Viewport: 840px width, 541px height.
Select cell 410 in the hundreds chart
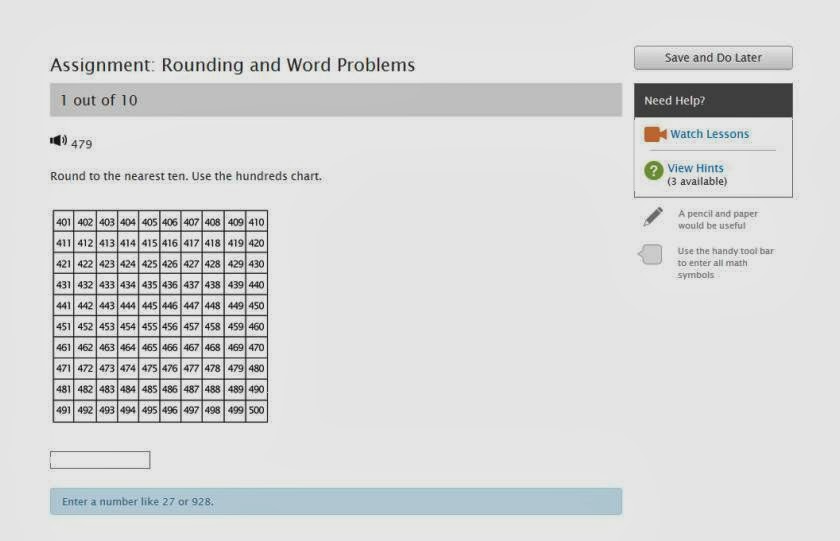click(x=257, y=222)
